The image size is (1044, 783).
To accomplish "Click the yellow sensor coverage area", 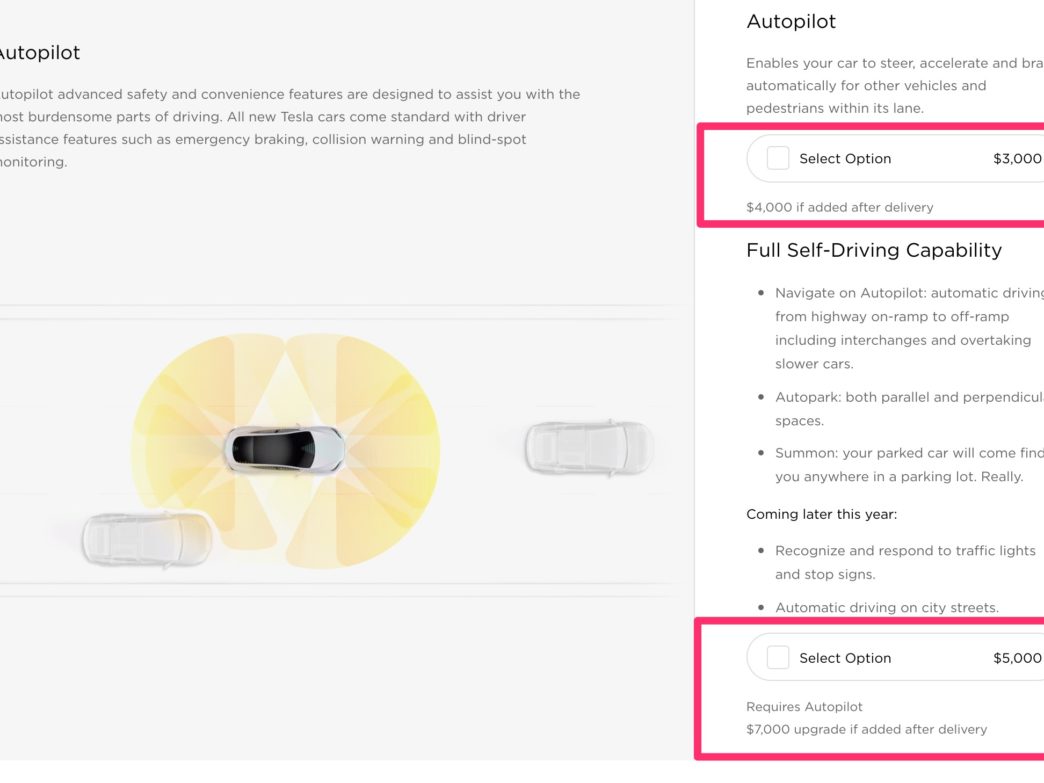I will 285,451.
